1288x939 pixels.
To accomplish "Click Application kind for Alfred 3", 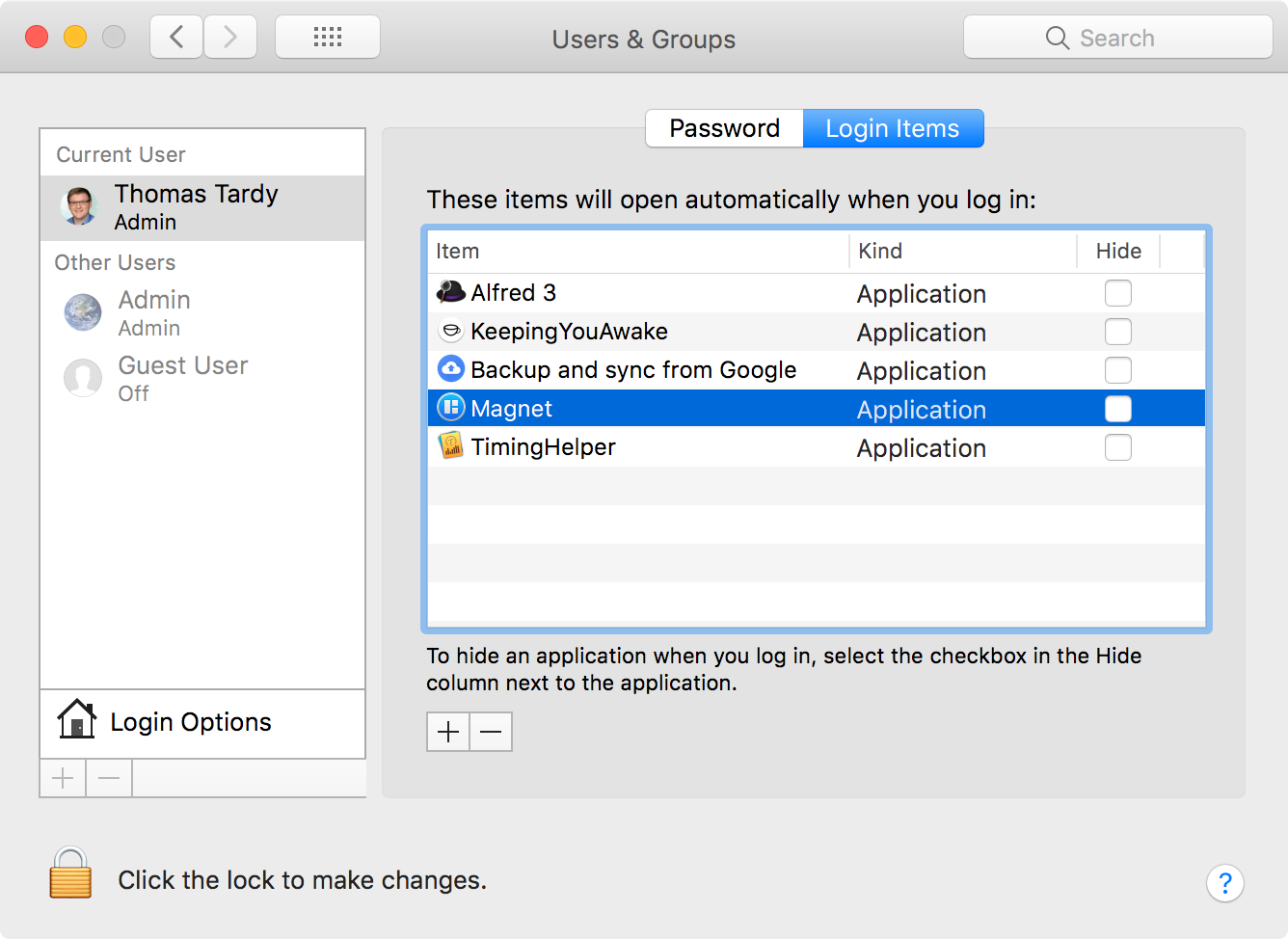I will tap(921, 294).
